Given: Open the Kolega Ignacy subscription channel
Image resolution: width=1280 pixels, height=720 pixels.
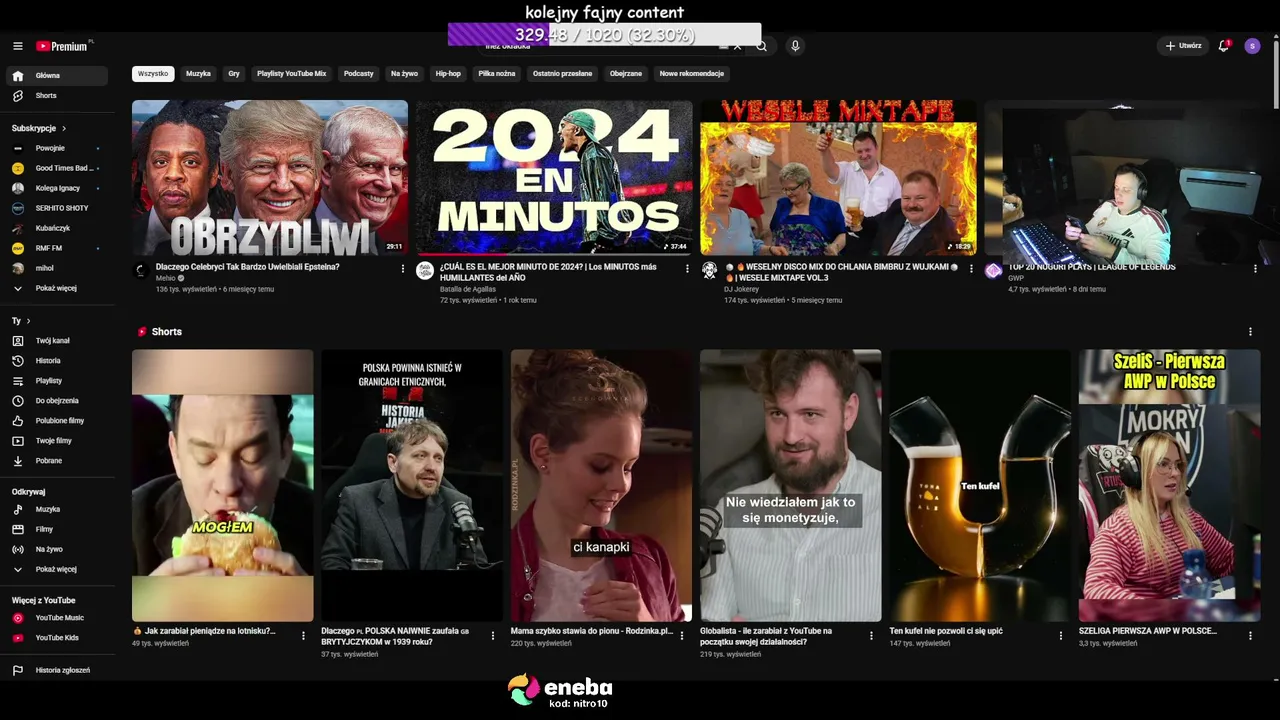Looking at the screenshot, I should coord(56,188).
